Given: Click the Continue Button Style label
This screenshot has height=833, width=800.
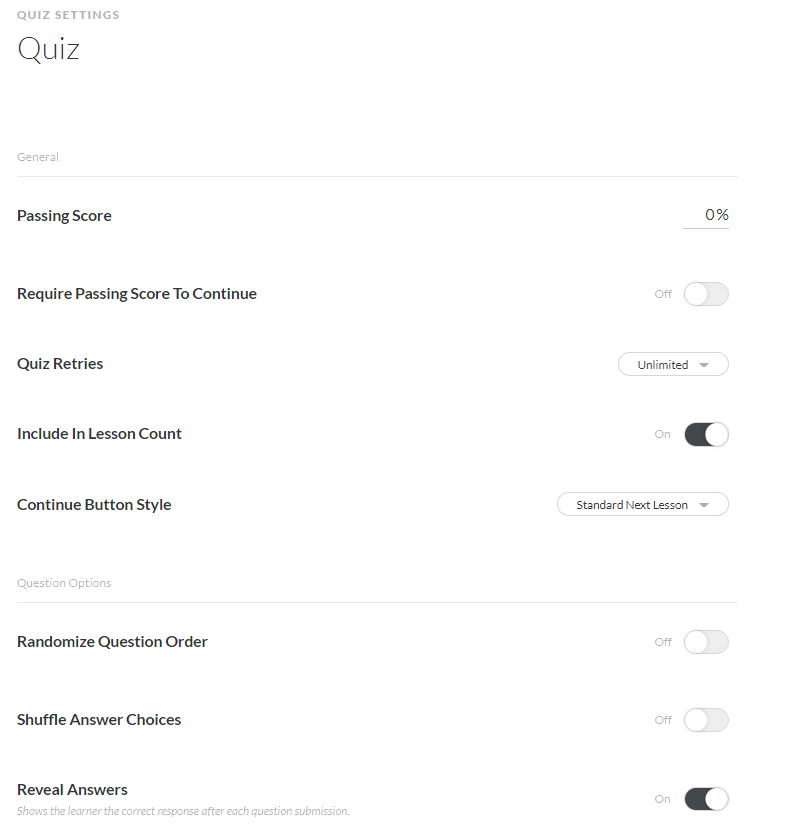Looking at the screenshot, I should (94, 505).
